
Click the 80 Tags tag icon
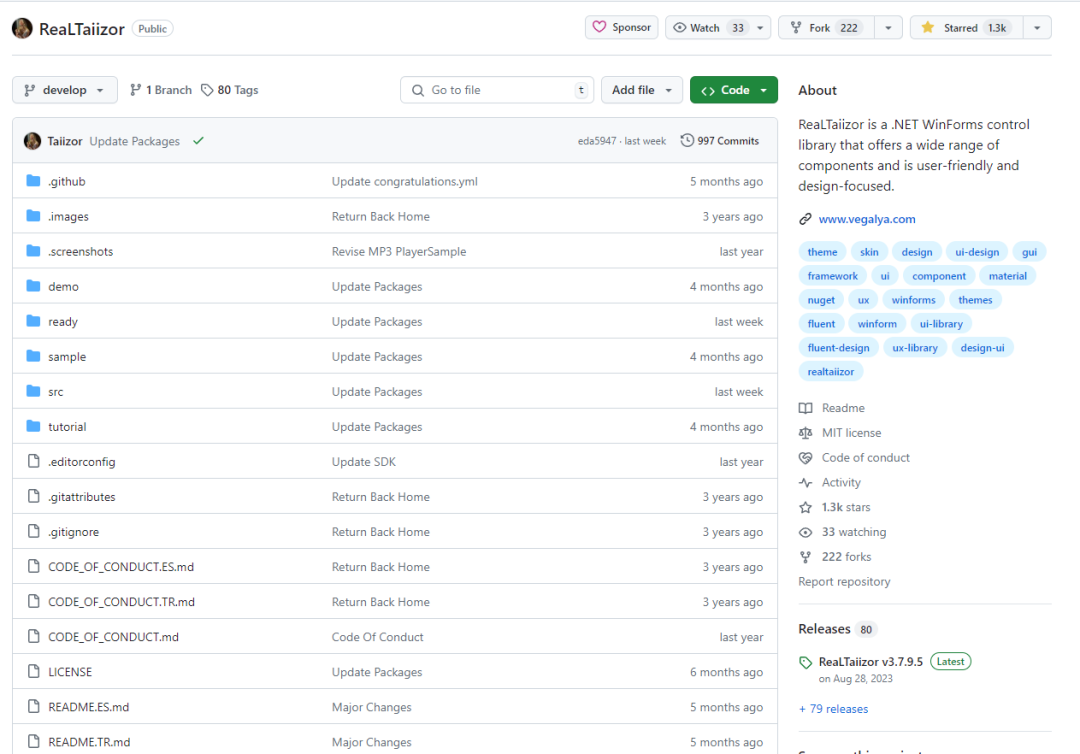[207, 90]
